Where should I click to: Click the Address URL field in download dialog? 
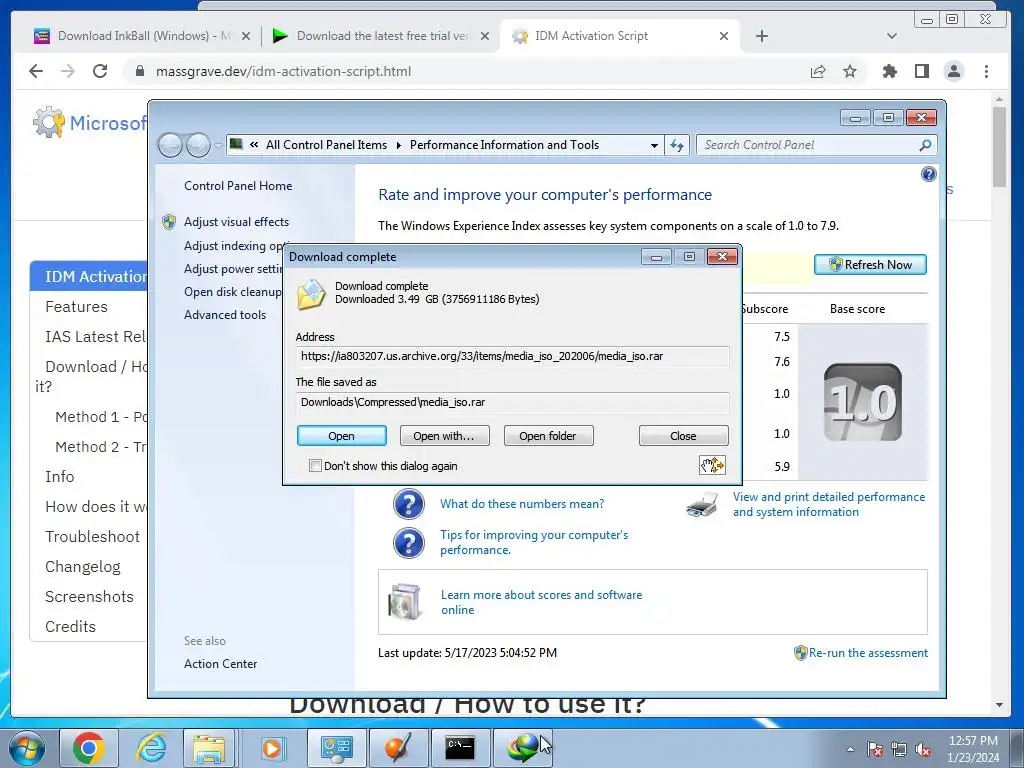pos(513,357)
